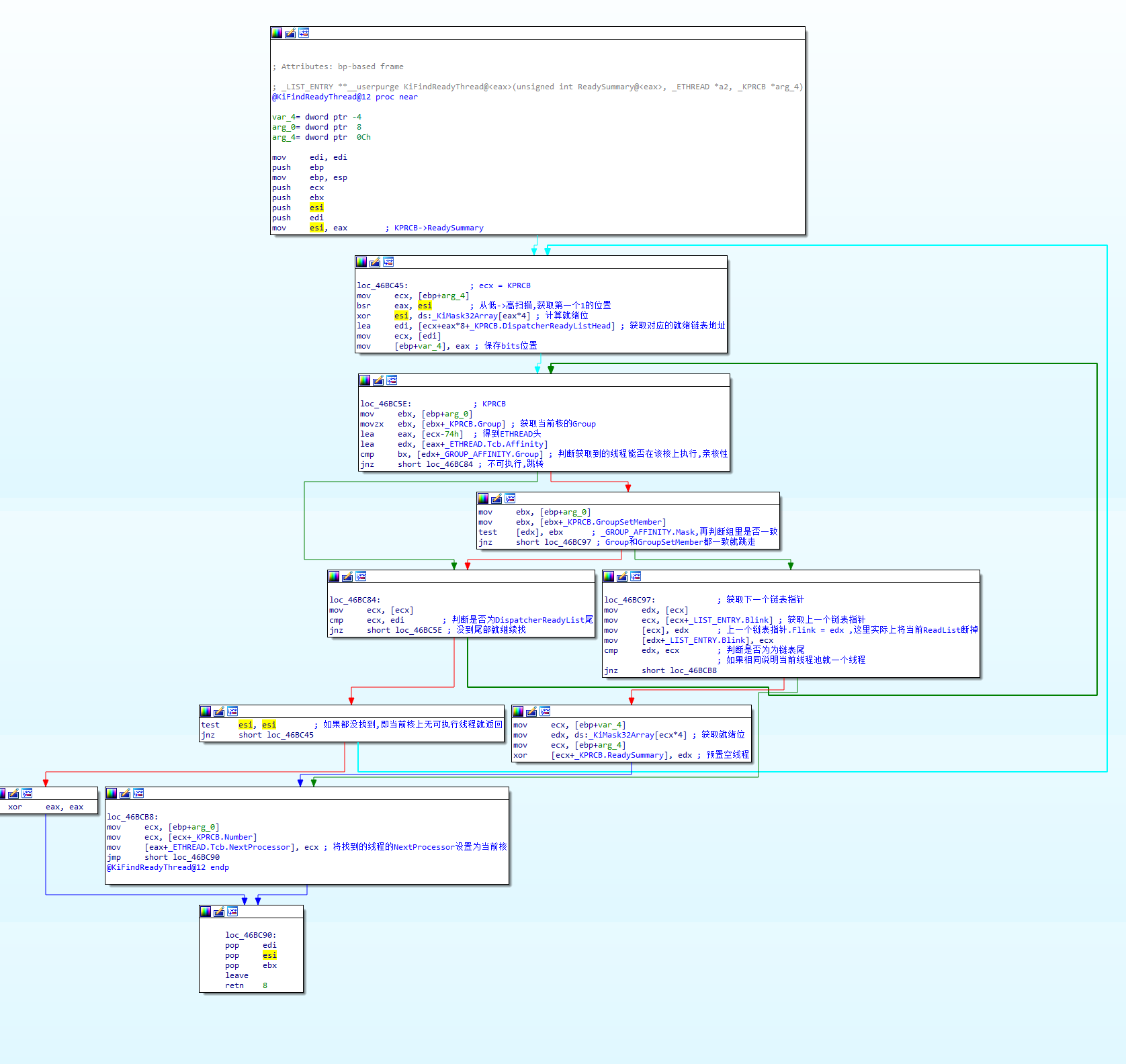This screenshot has width=1126, height=1064.
Task: Open the color picker on the loc_46BC45 node
Action: click(361, 262)
